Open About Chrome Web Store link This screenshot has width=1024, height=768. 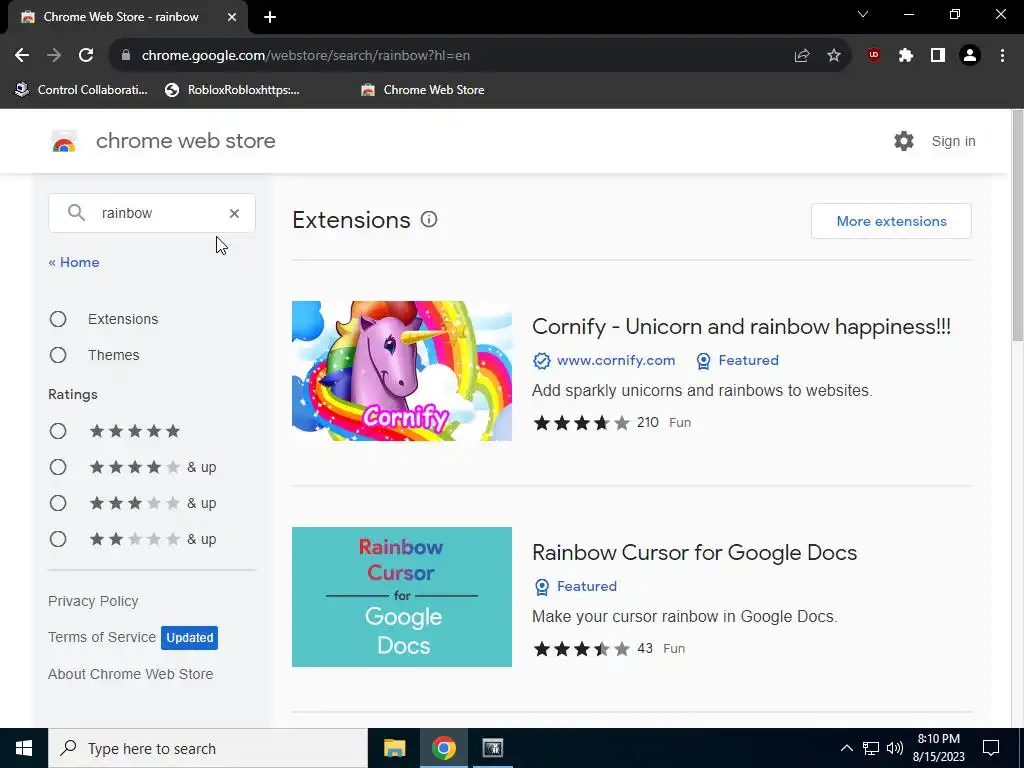click(x=131, y=674)
